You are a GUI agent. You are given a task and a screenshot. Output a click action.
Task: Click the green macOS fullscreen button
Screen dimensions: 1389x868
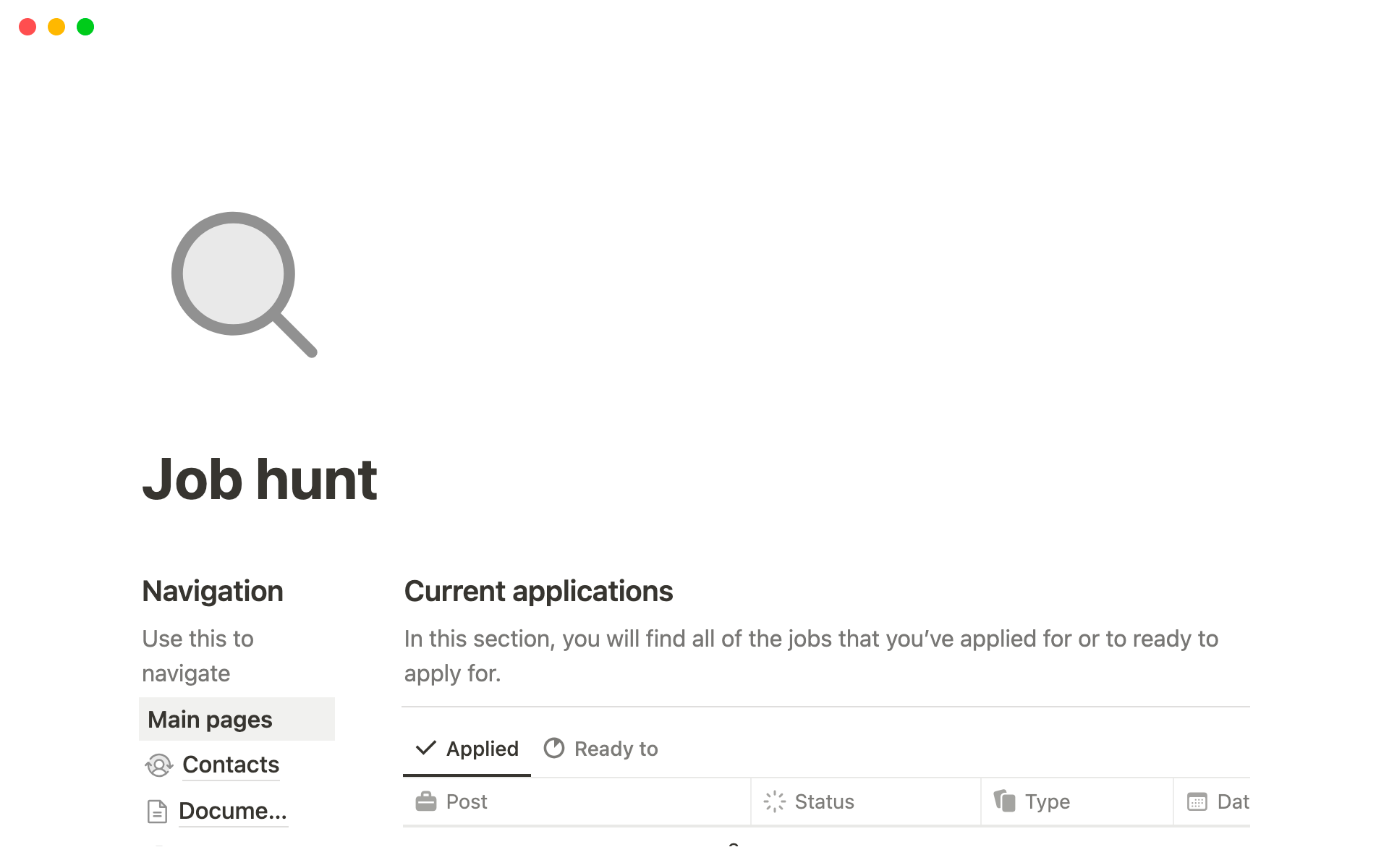tap(85, 27)
